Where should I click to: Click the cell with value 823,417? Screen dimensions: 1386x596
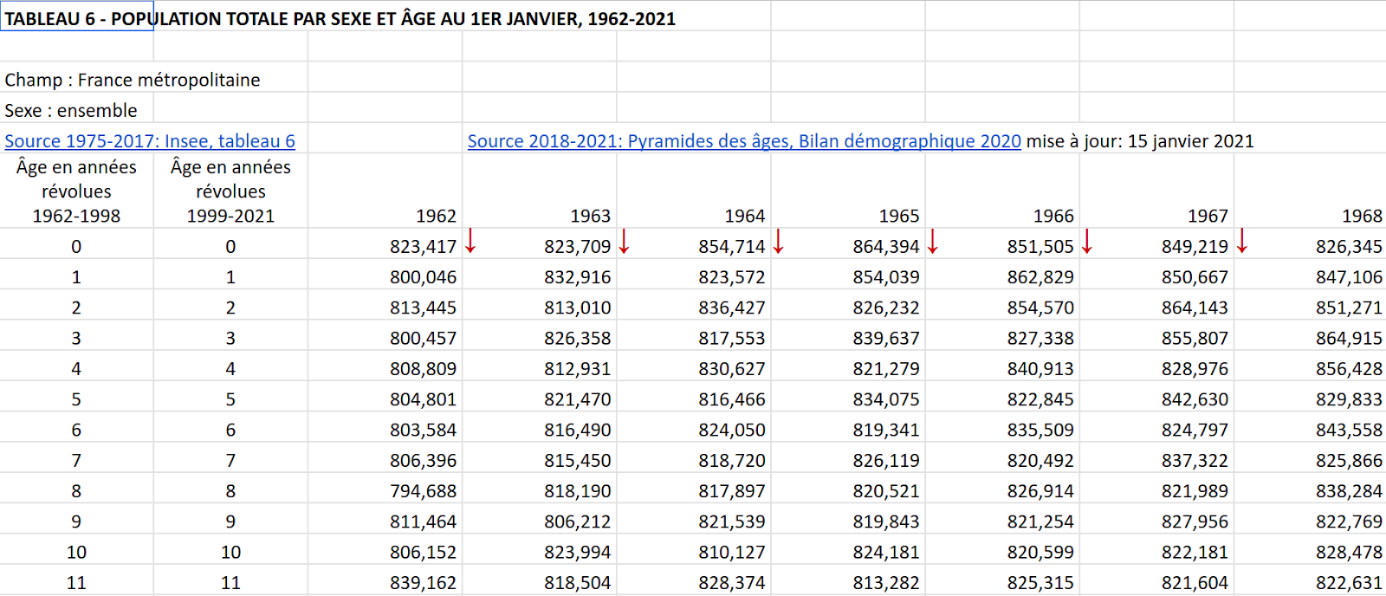pos(385,246)
